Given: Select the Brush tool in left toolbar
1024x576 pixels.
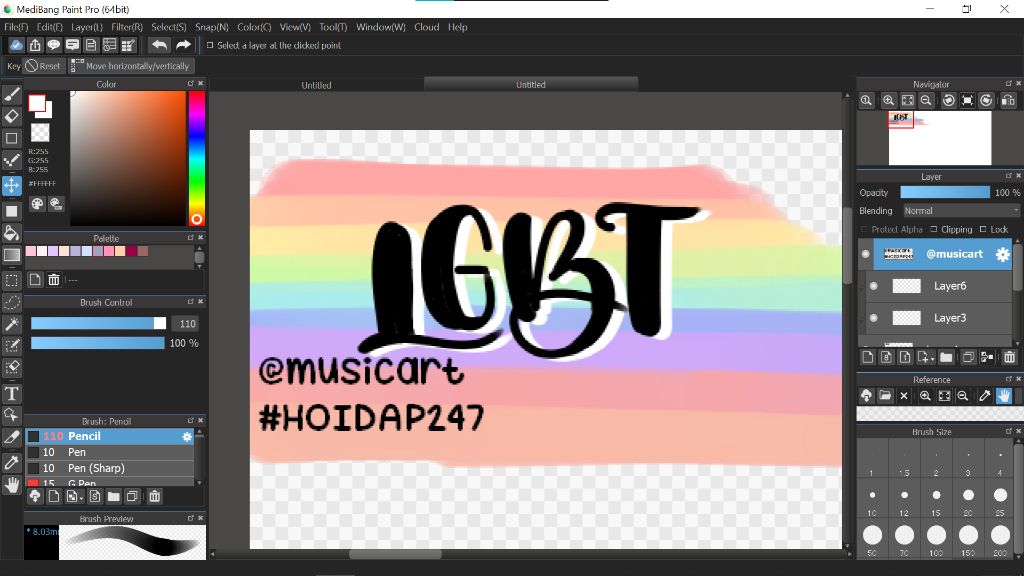Looking at the screenshot, I should [12, 95].
